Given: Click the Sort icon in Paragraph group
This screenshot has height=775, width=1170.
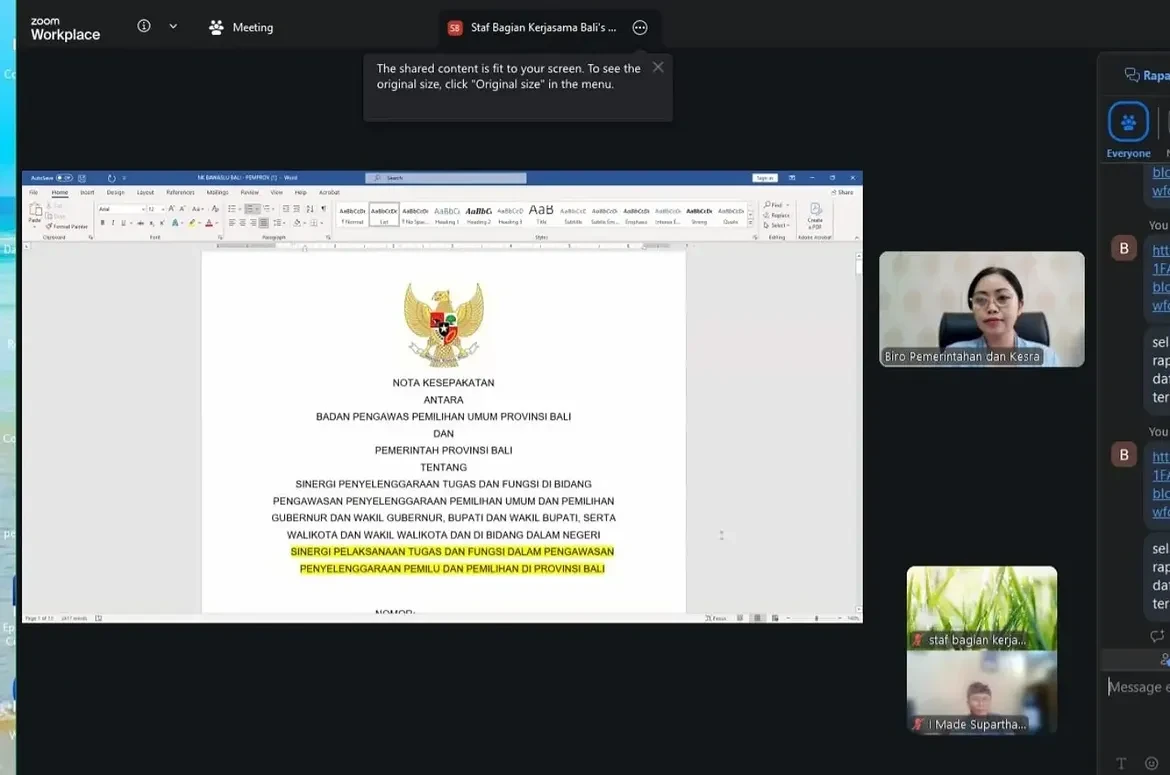Looking at the screenshot, I should click(310, 209).
